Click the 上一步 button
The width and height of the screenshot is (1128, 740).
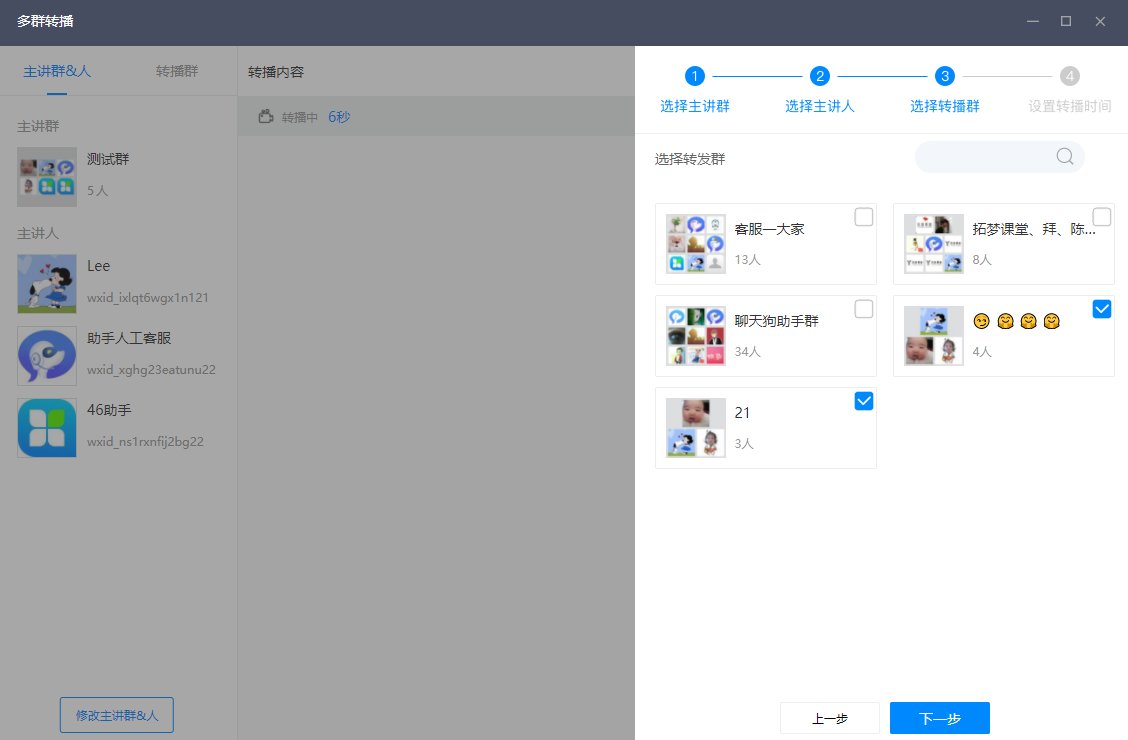click(x=830, y=718)
